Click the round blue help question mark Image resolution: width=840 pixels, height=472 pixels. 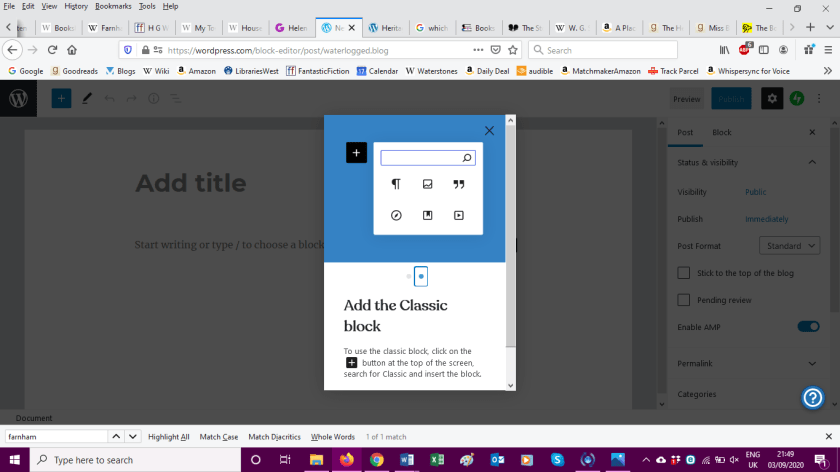click(x=813, y=397)
